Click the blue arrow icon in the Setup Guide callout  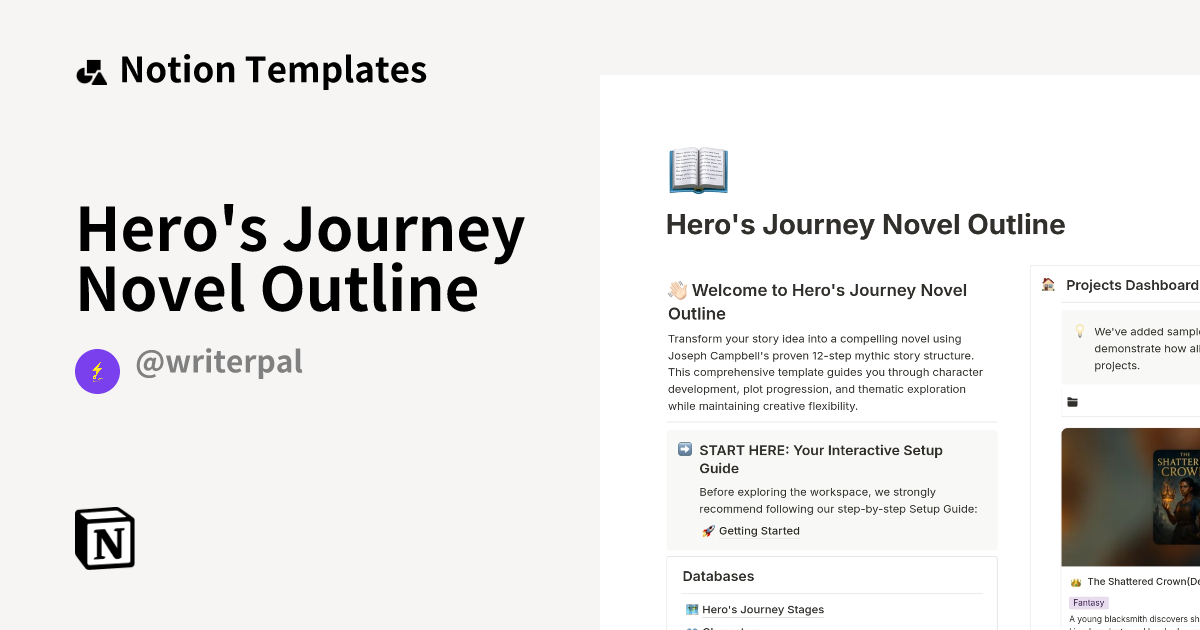(684, 450)
